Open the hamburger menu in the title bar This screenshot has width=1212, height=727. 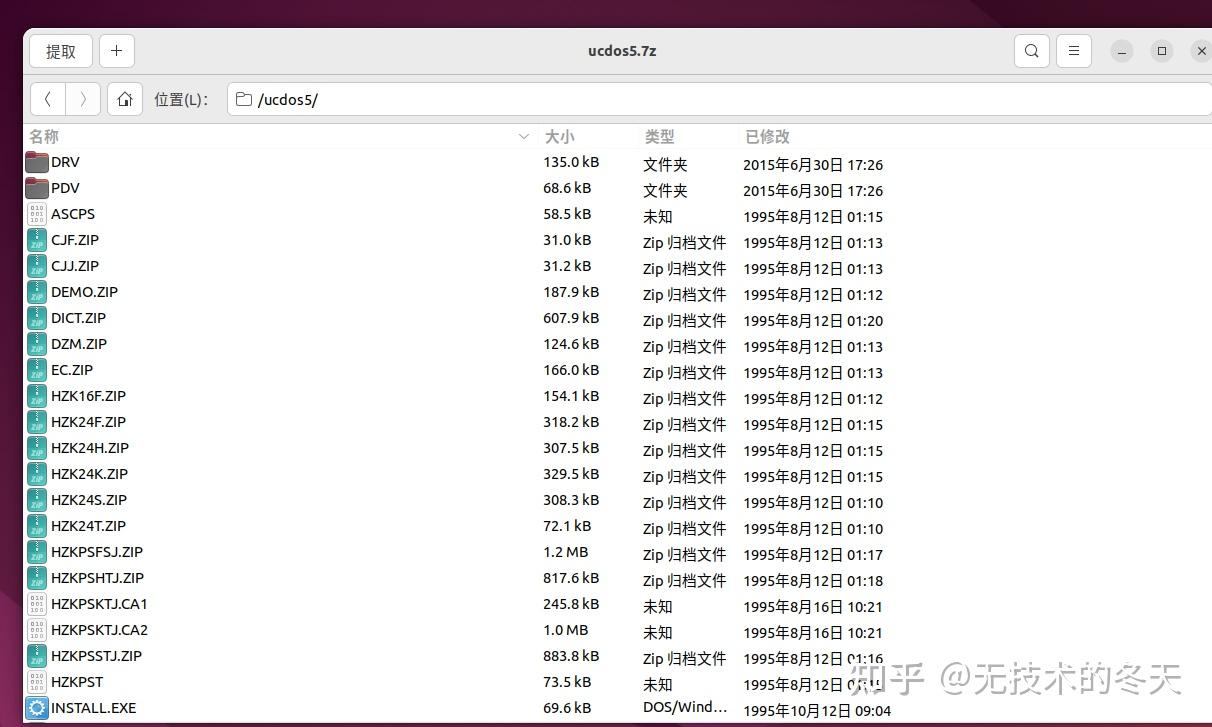[x=1073, y=50]
